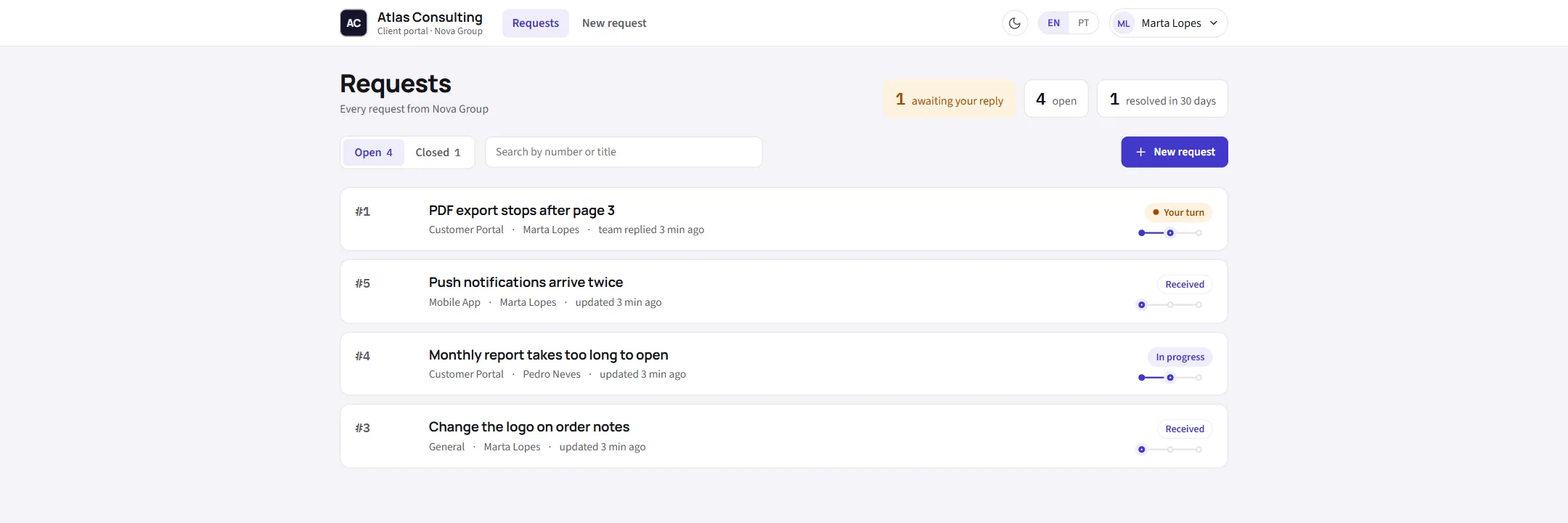Open request Change the logo on order notes
Viewport: 1568px width, 523px height.
coord(784,436)
